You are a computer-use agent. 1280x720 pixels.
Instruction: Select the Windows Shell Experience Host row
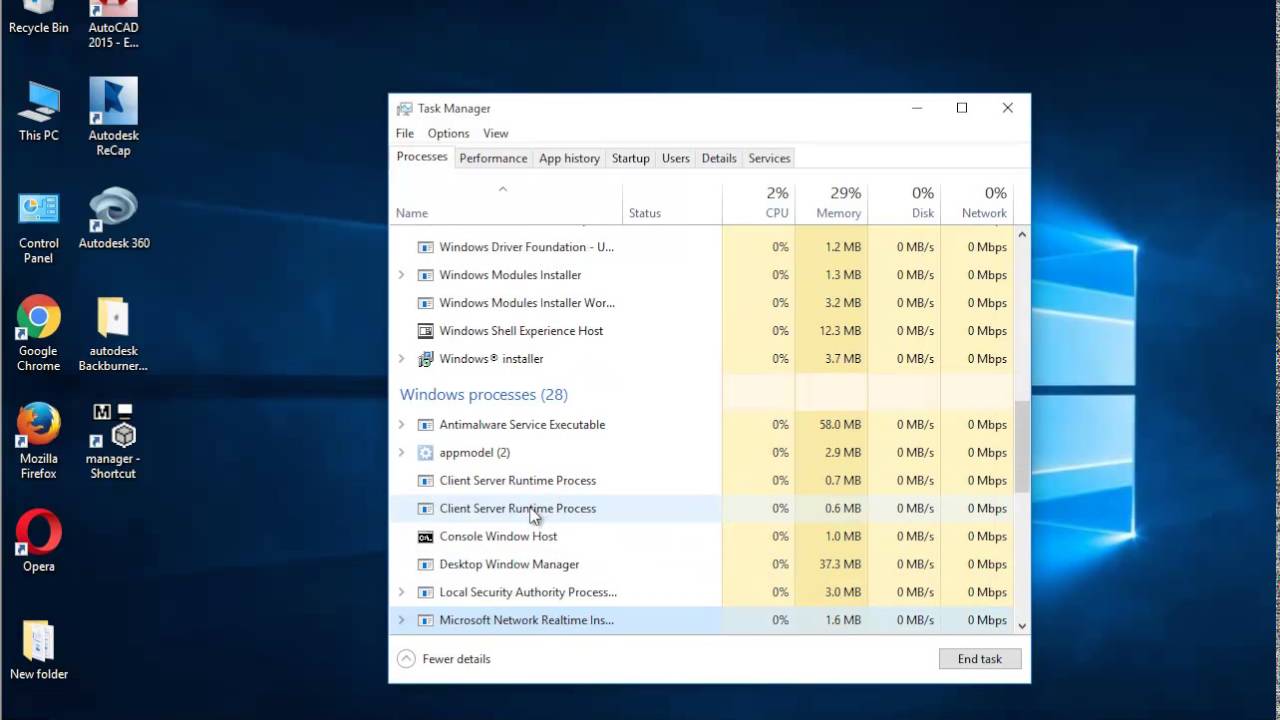click(x=702, y=331)
